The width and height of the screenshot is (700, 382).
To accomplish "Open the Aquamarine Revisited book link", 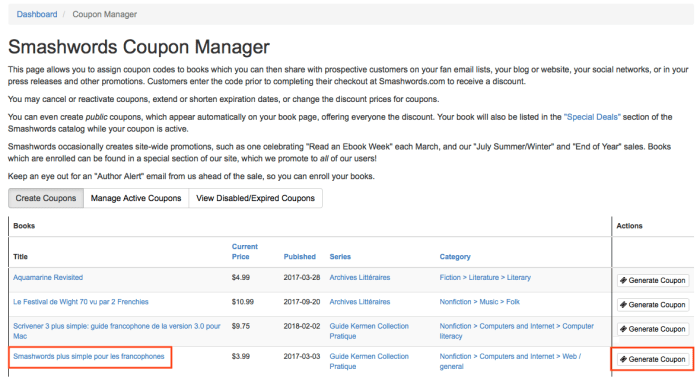I will pyautogui.click(x=48, y=277).
